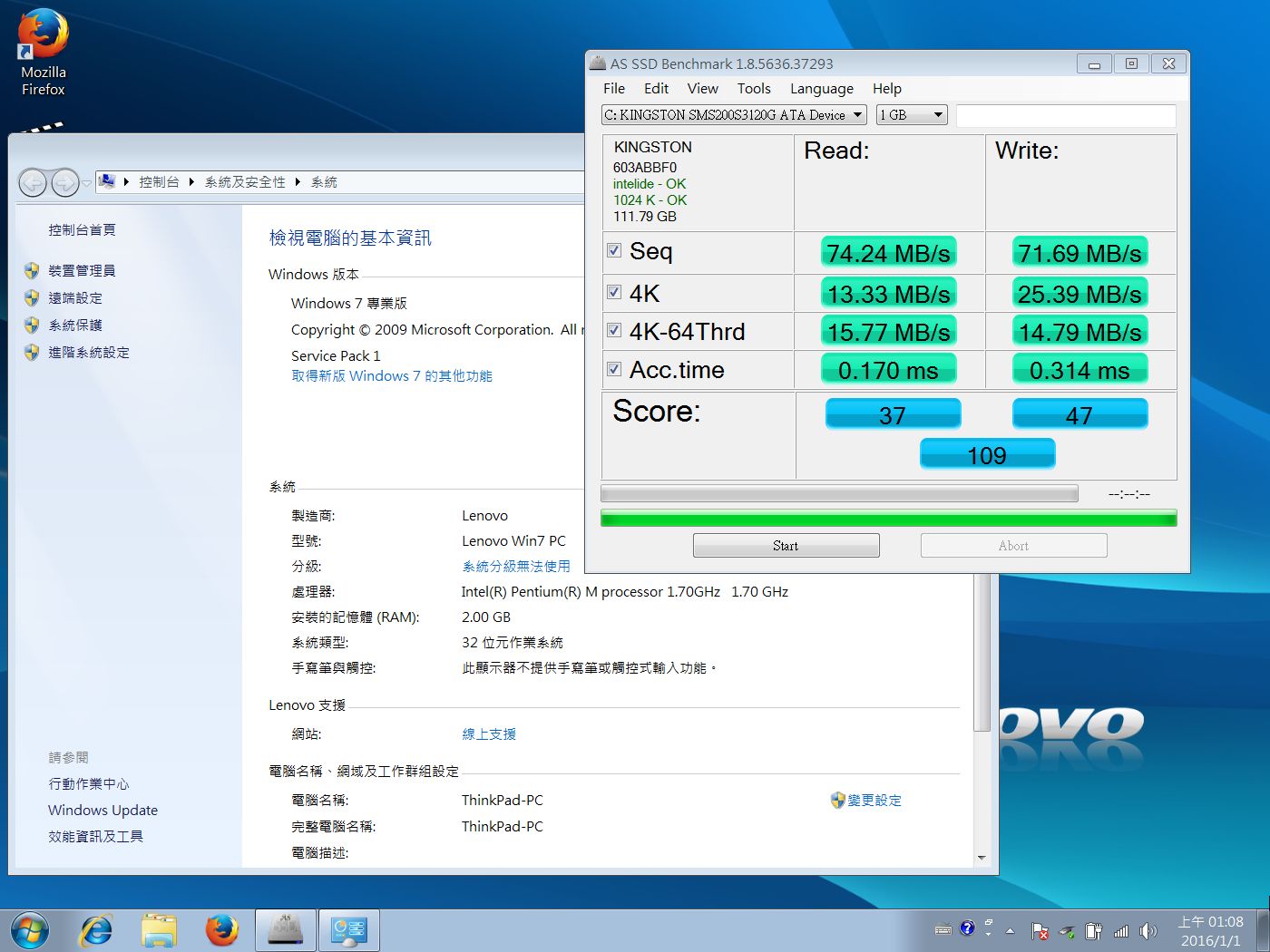
Task: Uncheck the Seq test checkbox
Action: (x=614, y=251)
